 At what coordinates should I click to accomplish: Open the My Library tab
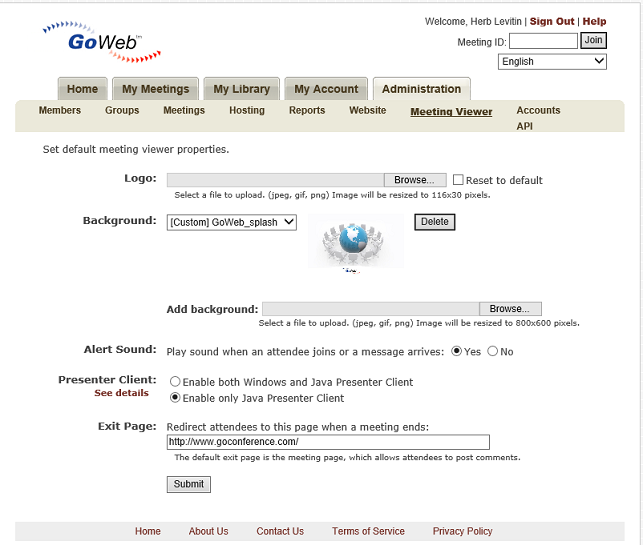241,89
